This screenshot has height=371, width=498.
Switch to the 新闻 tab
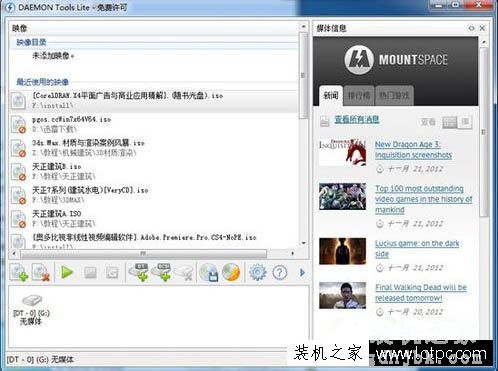click(x=331, y=95)
